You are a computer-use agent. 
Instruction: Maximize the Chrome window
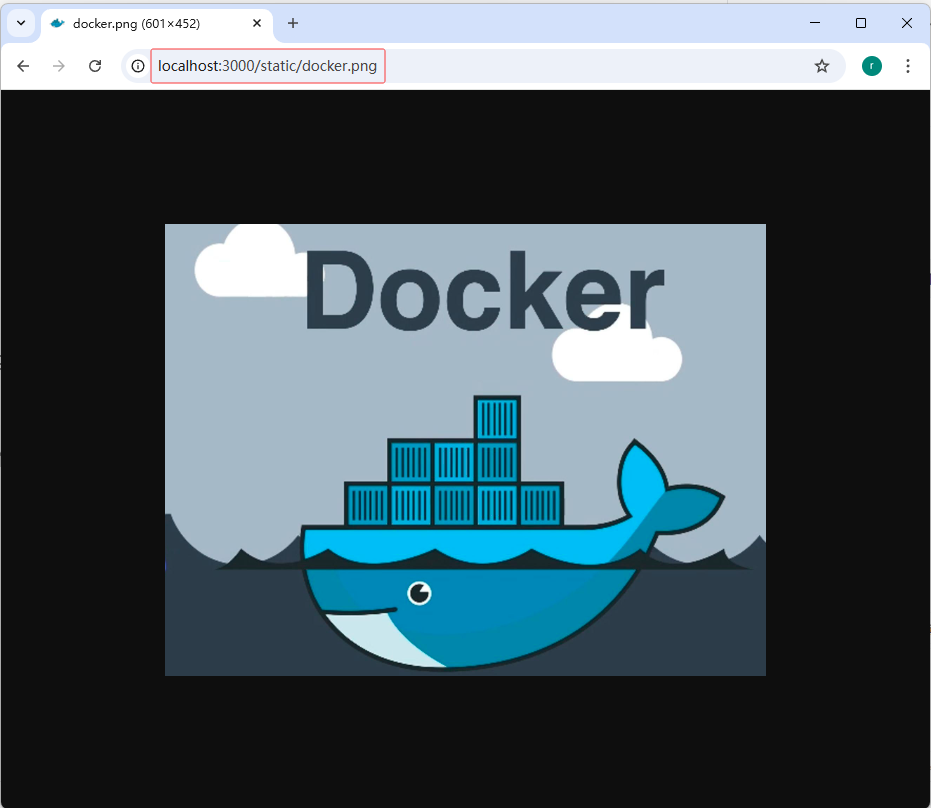point(861,23)
